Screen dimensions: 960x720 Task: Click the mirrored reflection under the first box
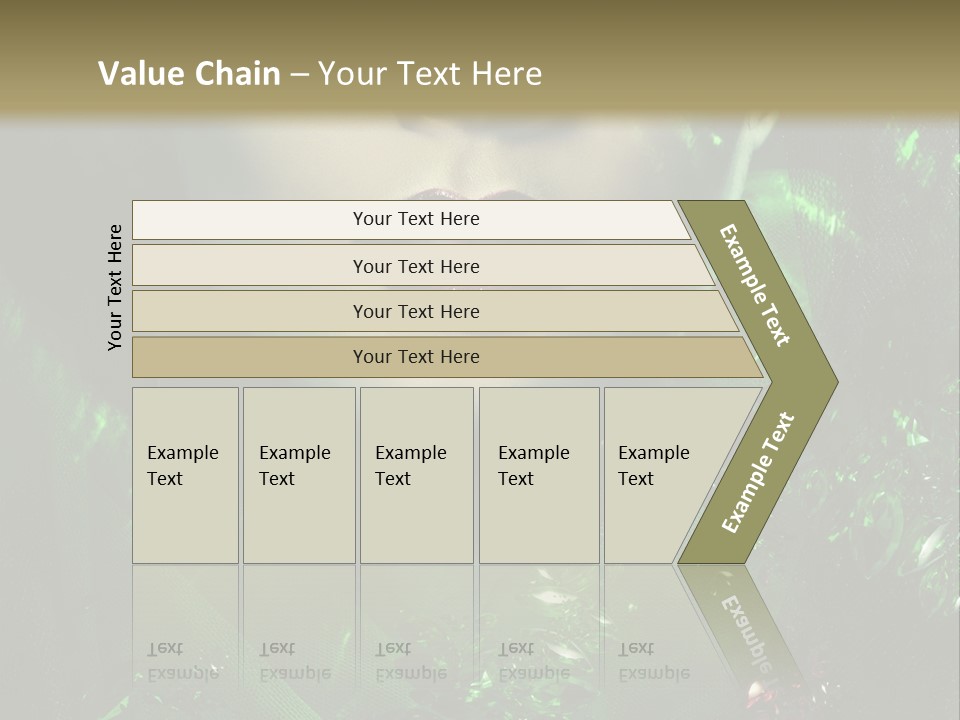click(185, 660)
